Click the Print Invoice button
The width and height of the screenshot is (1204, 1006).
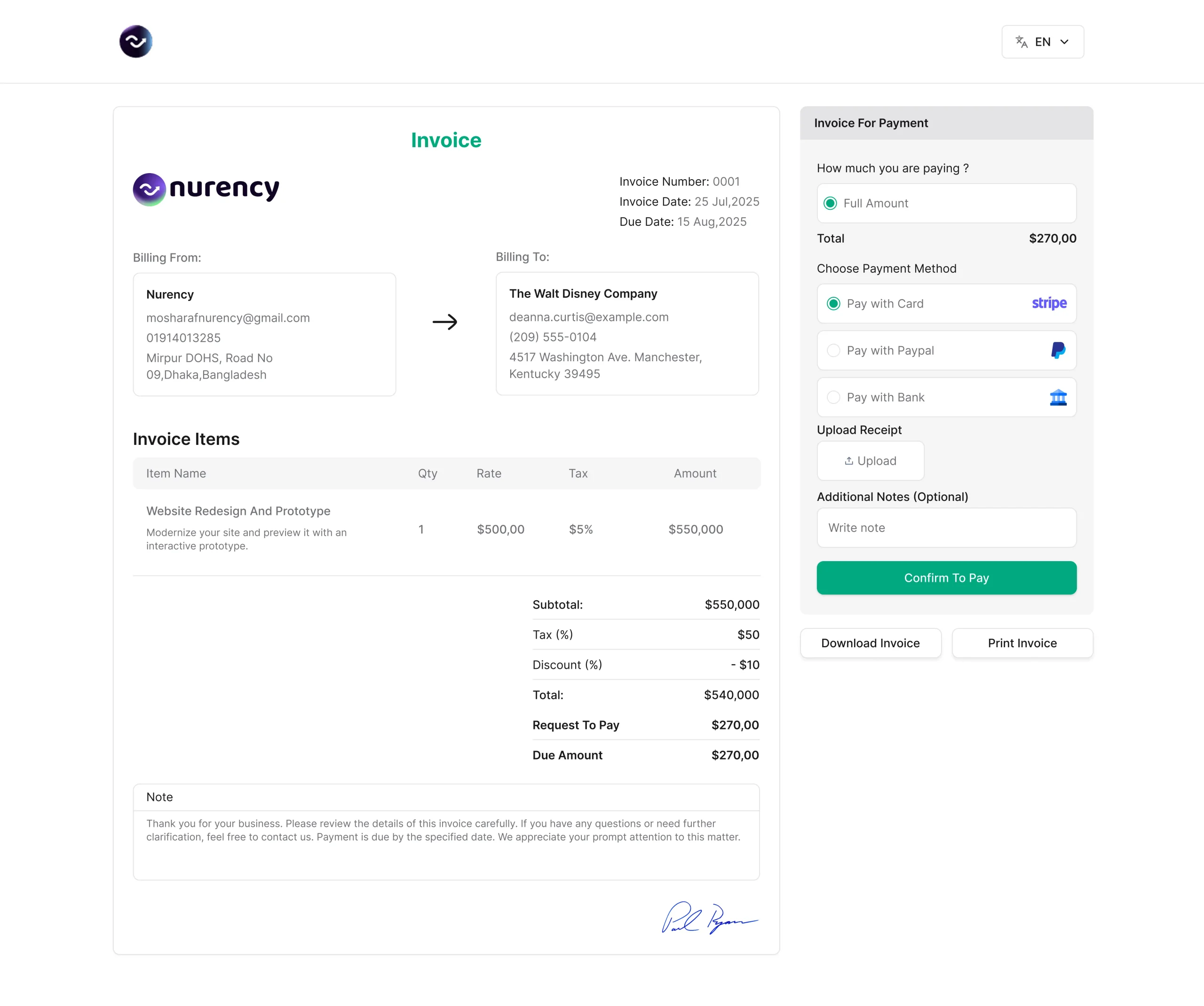click(1022, 643)
